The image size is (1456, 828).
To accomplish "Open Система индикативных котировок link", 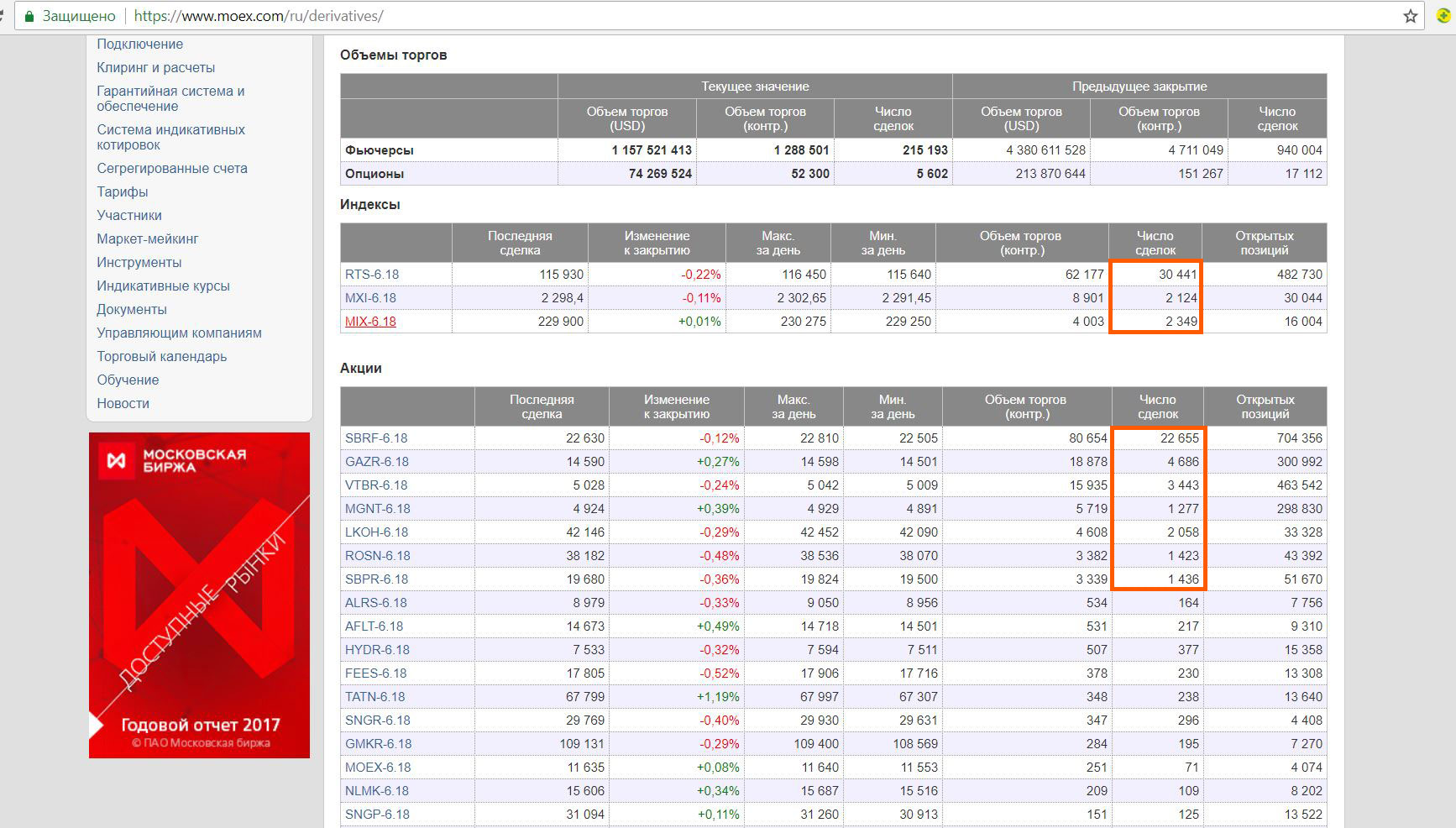I will tap(170, 137).
